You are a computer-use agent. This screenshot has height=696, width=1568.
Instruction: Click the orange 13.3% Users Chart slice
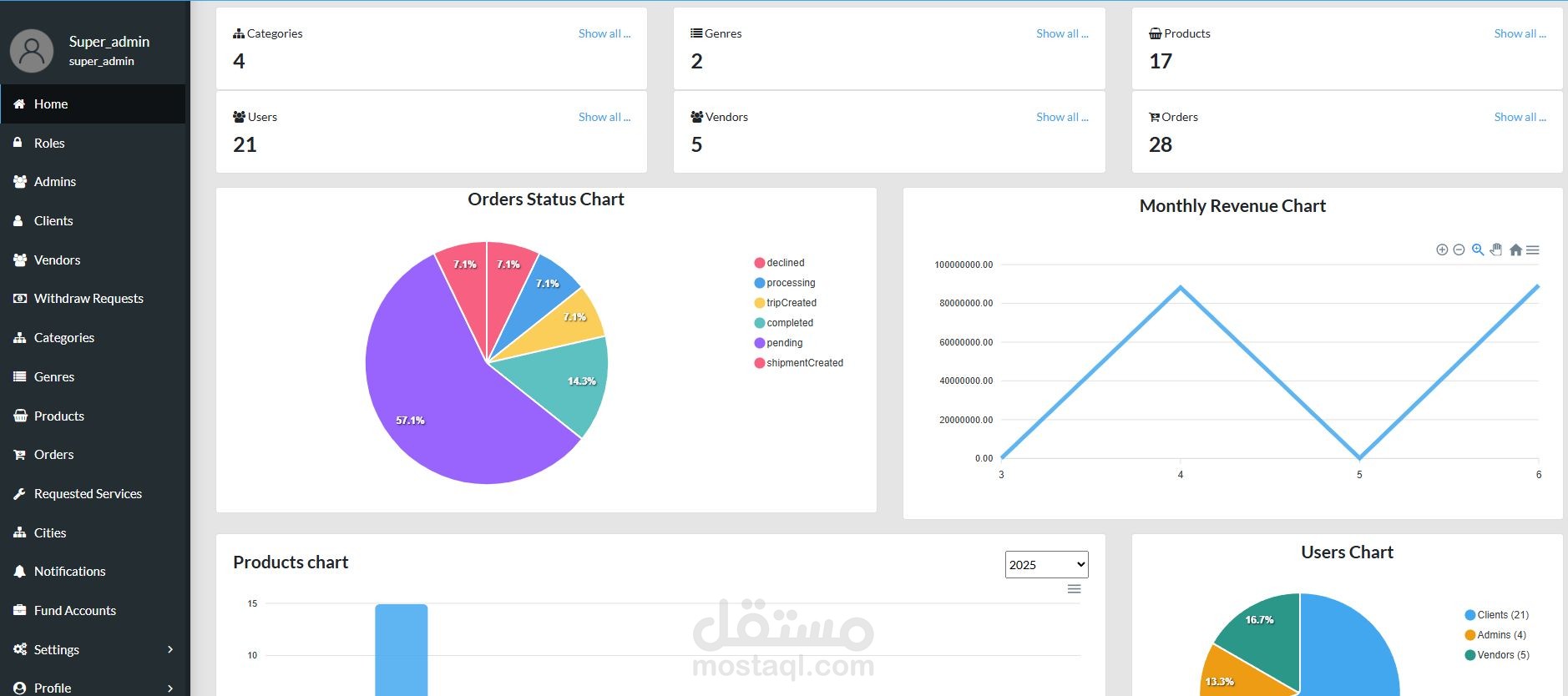[x=1236, y=676]
